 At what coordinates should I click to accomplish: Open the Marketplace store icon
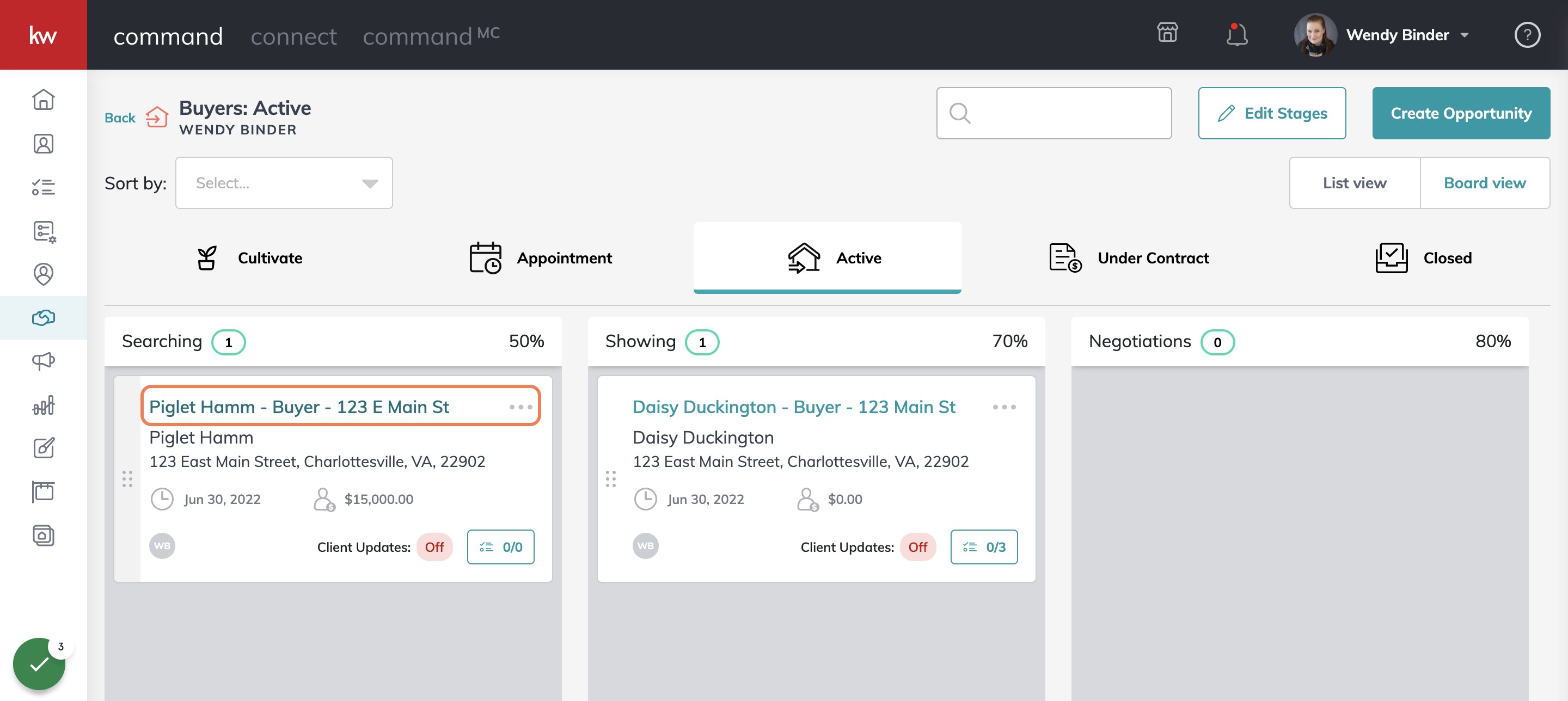tap(1167, 33)
